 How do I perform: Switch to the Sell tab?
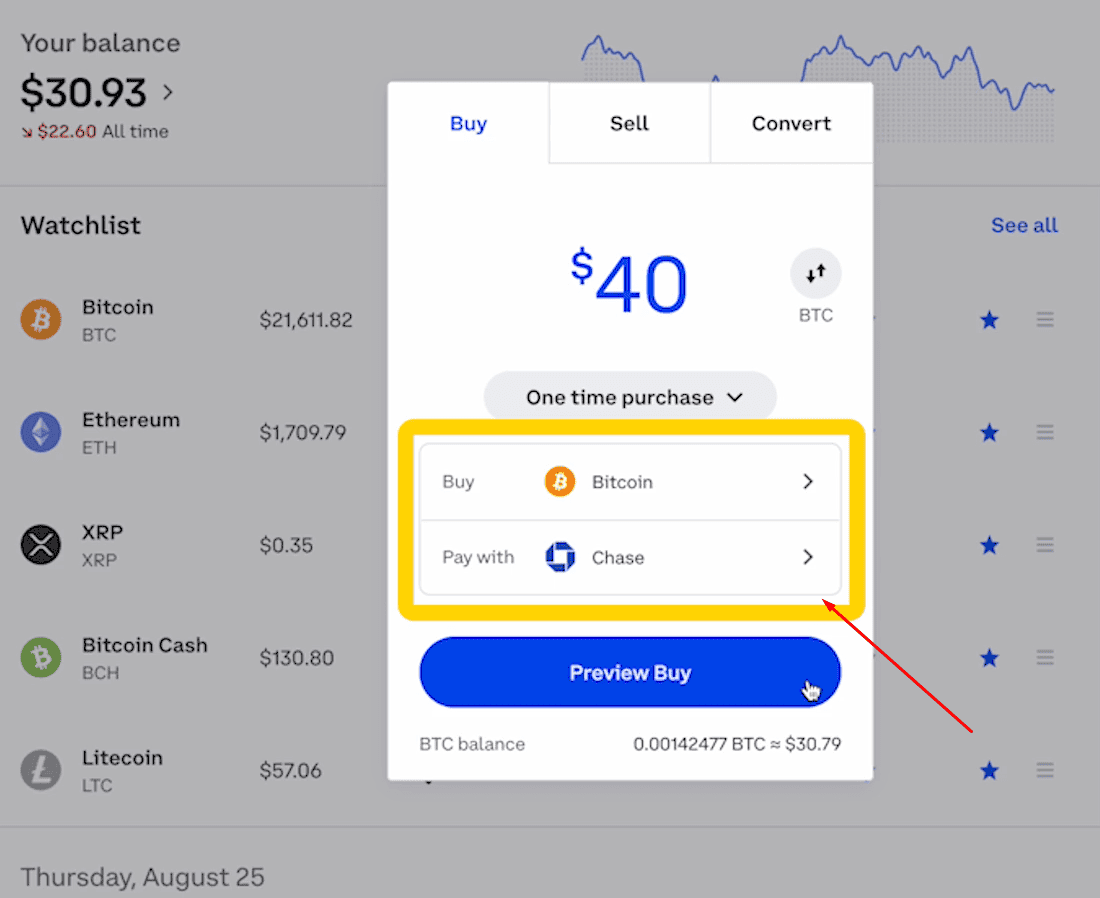(x=629, y=123)
